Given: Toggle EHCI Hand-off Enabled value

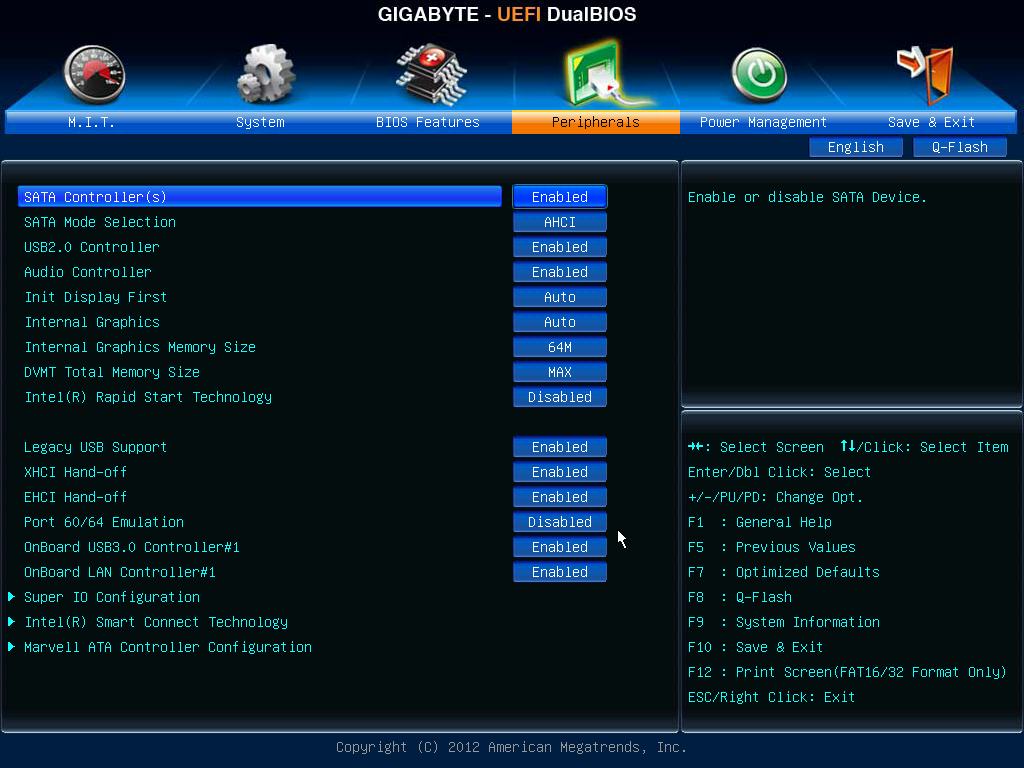Looking at the screenshot, I should (x=560, y=497).
